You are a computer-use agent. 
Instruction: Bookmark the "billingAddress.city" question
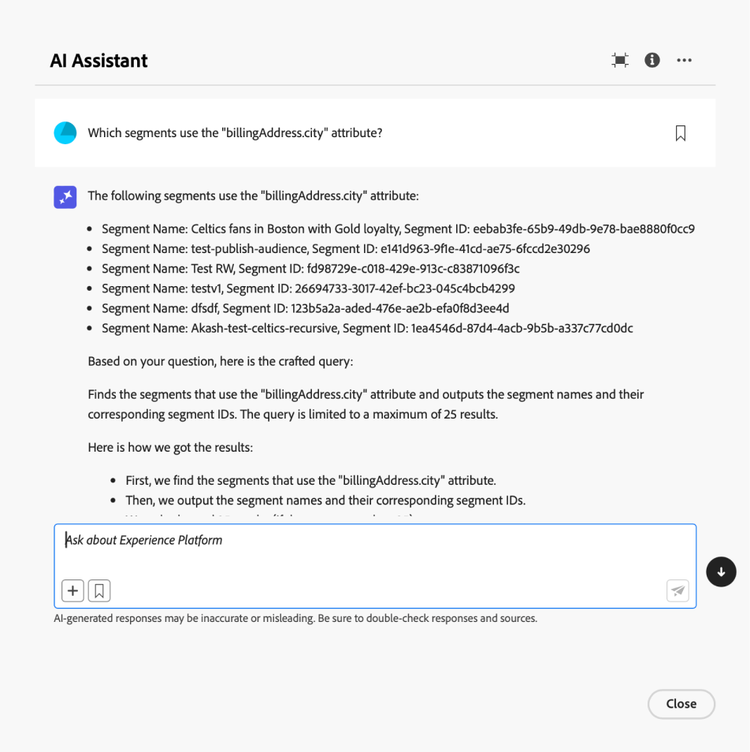[680, 133]
